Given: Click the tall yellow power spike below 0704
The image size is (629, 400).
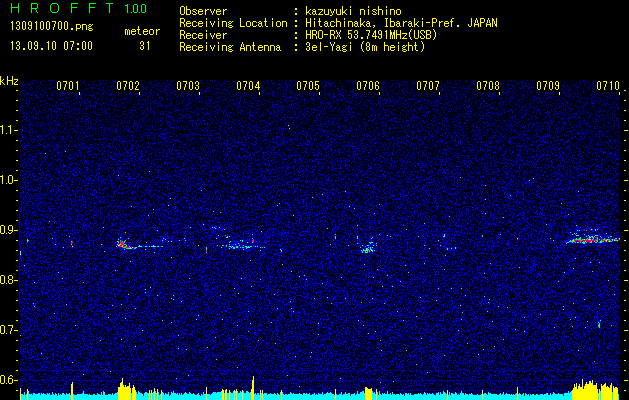Looking at the screenshot, I should click(253, 388).
